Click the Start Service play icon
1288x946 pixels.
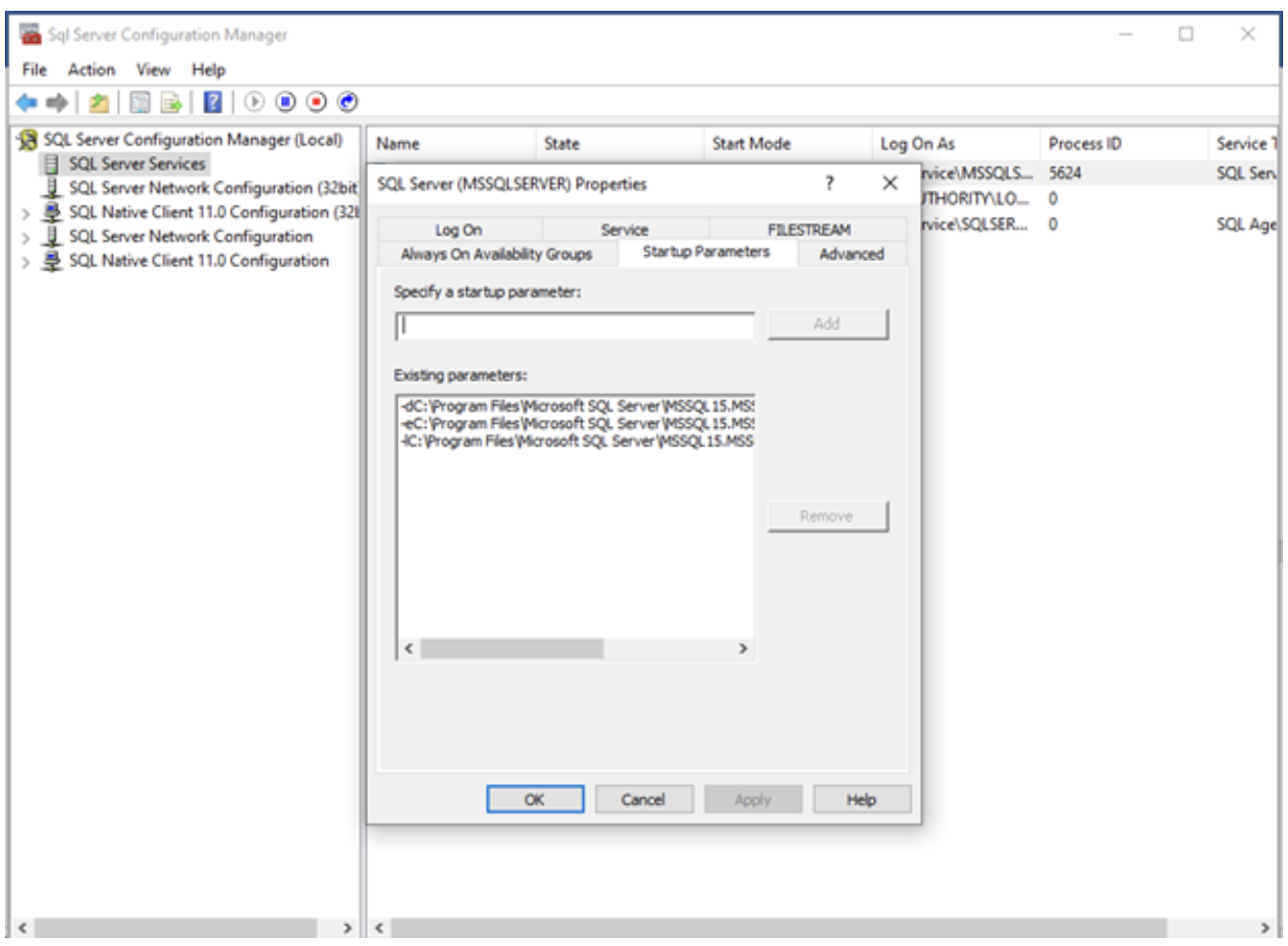coord(254,102)
